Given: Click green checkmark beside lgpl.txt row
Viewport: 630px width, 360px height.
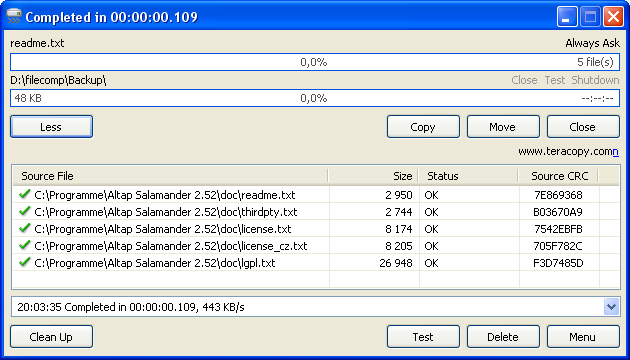Looking at the screenshot, I should (25, 263).
